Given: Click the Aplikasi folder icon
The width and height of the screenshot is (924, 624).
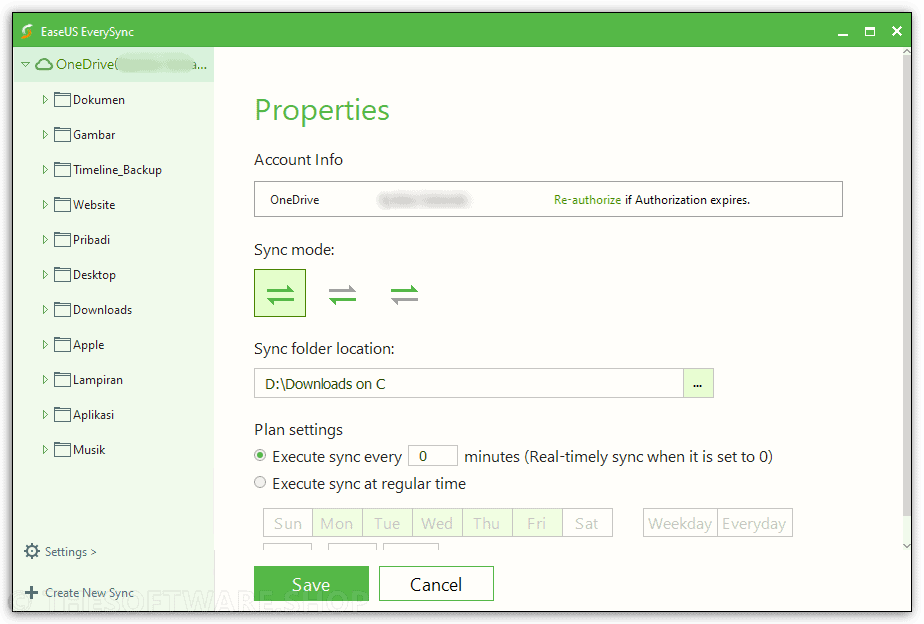Looking at the screenshot, I should [62, 415].
